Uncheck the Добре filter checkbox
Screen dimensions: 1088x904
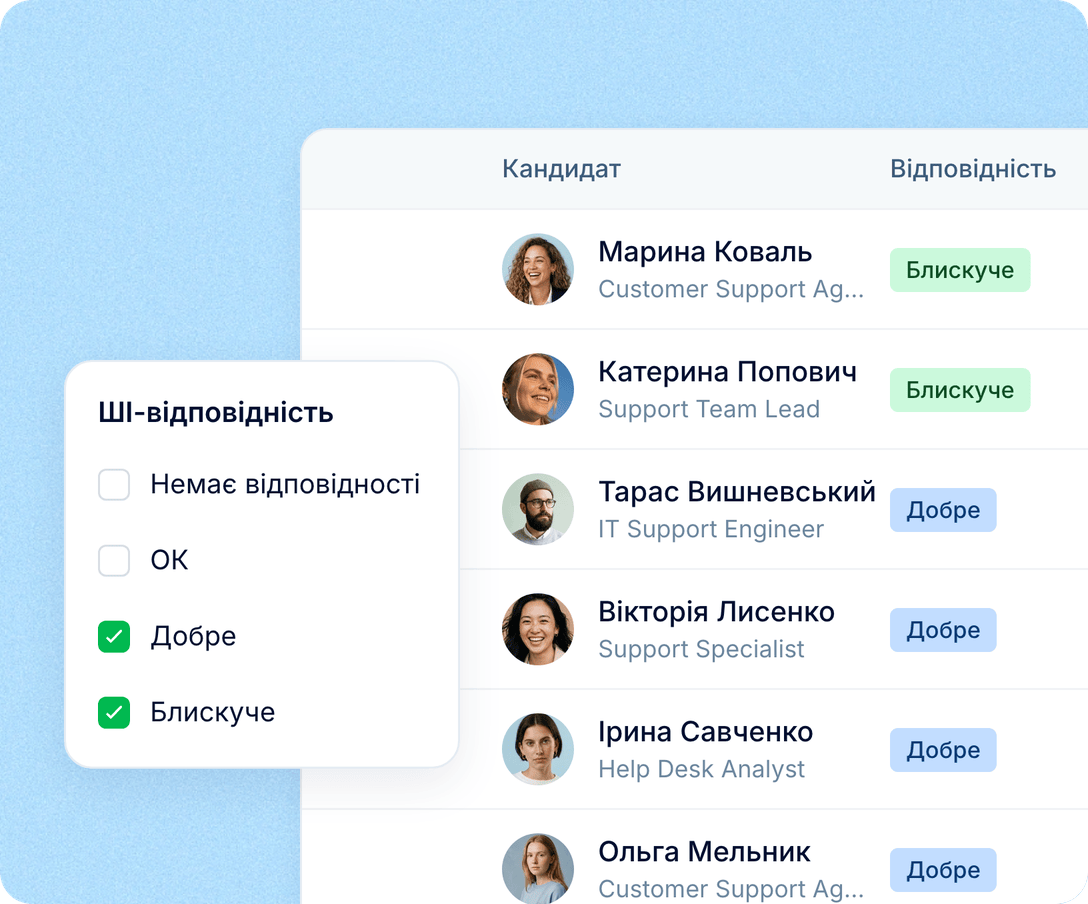point(114,636)
